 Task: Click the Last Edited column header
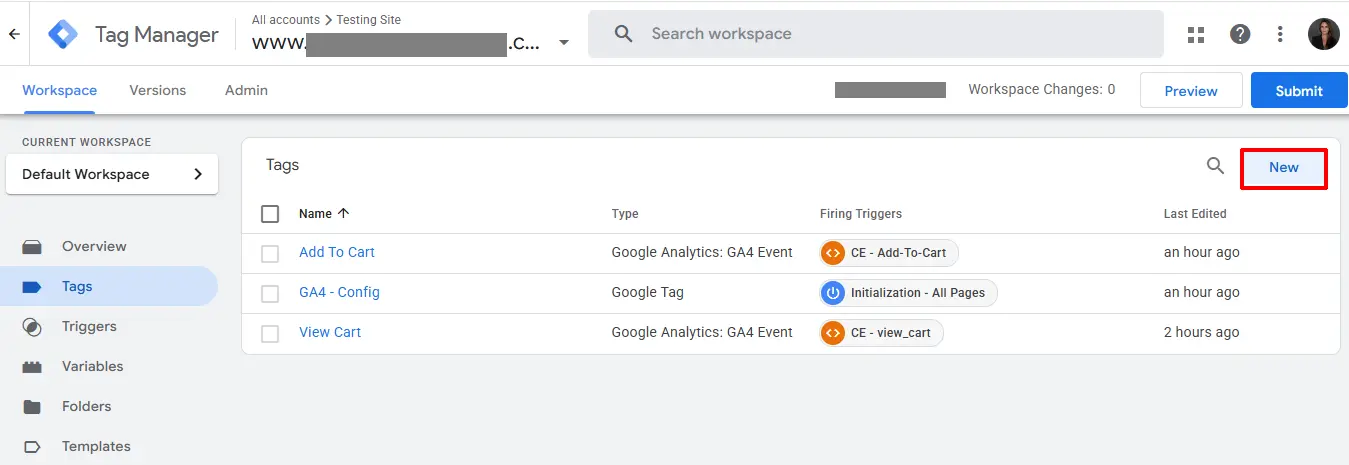[1195, 214]
